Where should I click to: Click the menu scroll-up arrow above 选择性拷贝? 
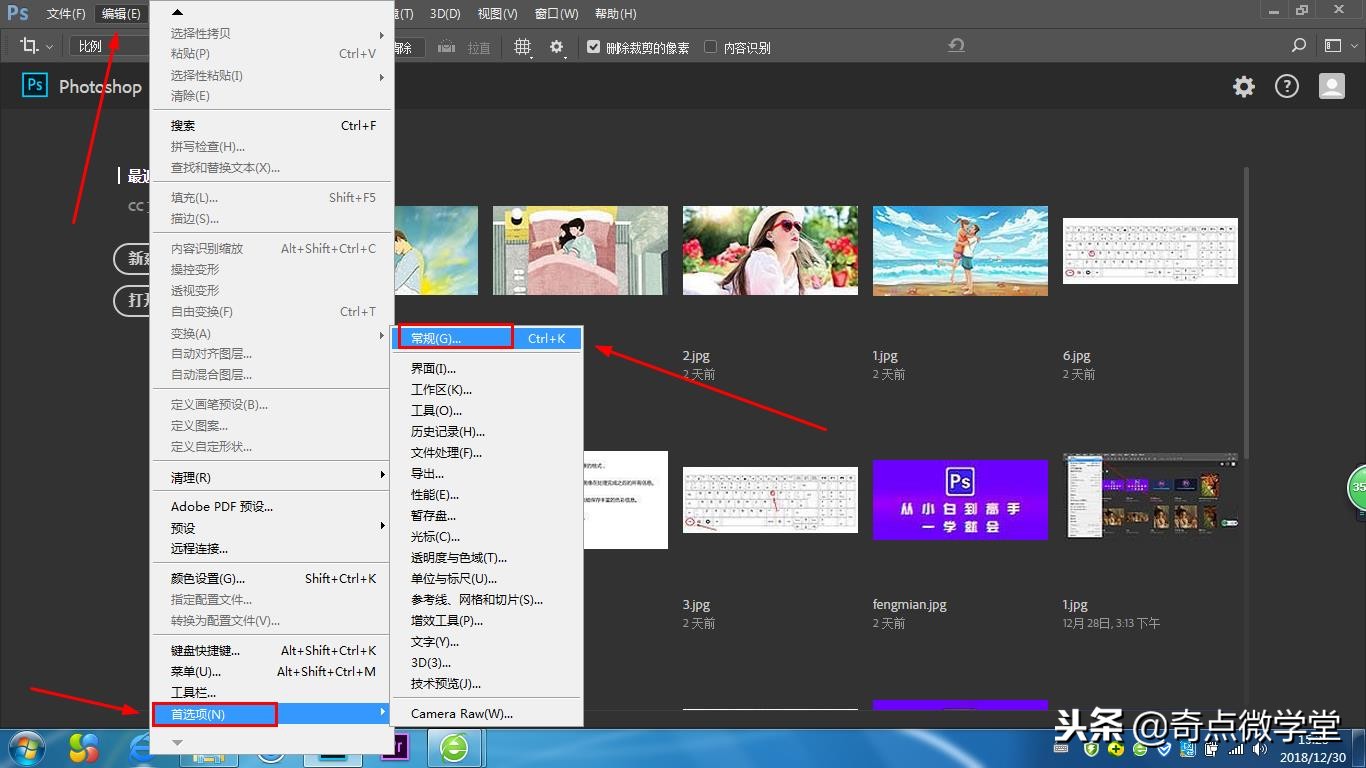click(x=176, y=10)
